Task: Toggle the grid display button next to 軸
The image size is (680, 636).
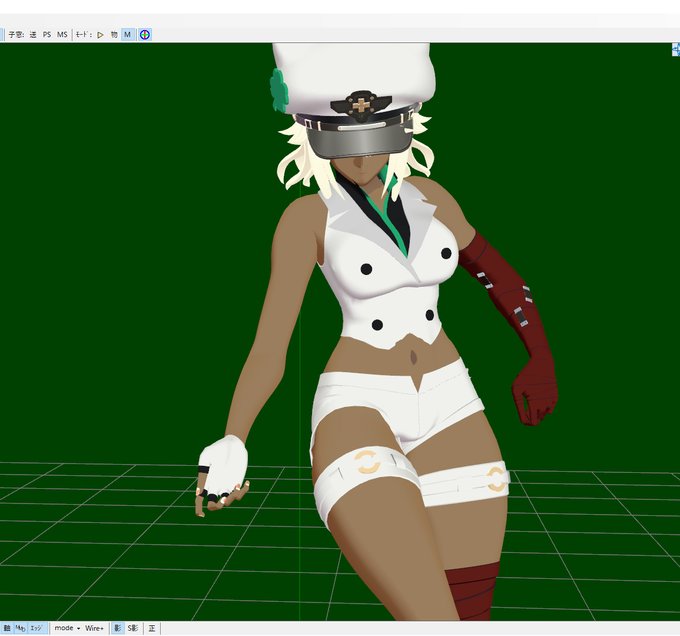Action: point(20,628)
